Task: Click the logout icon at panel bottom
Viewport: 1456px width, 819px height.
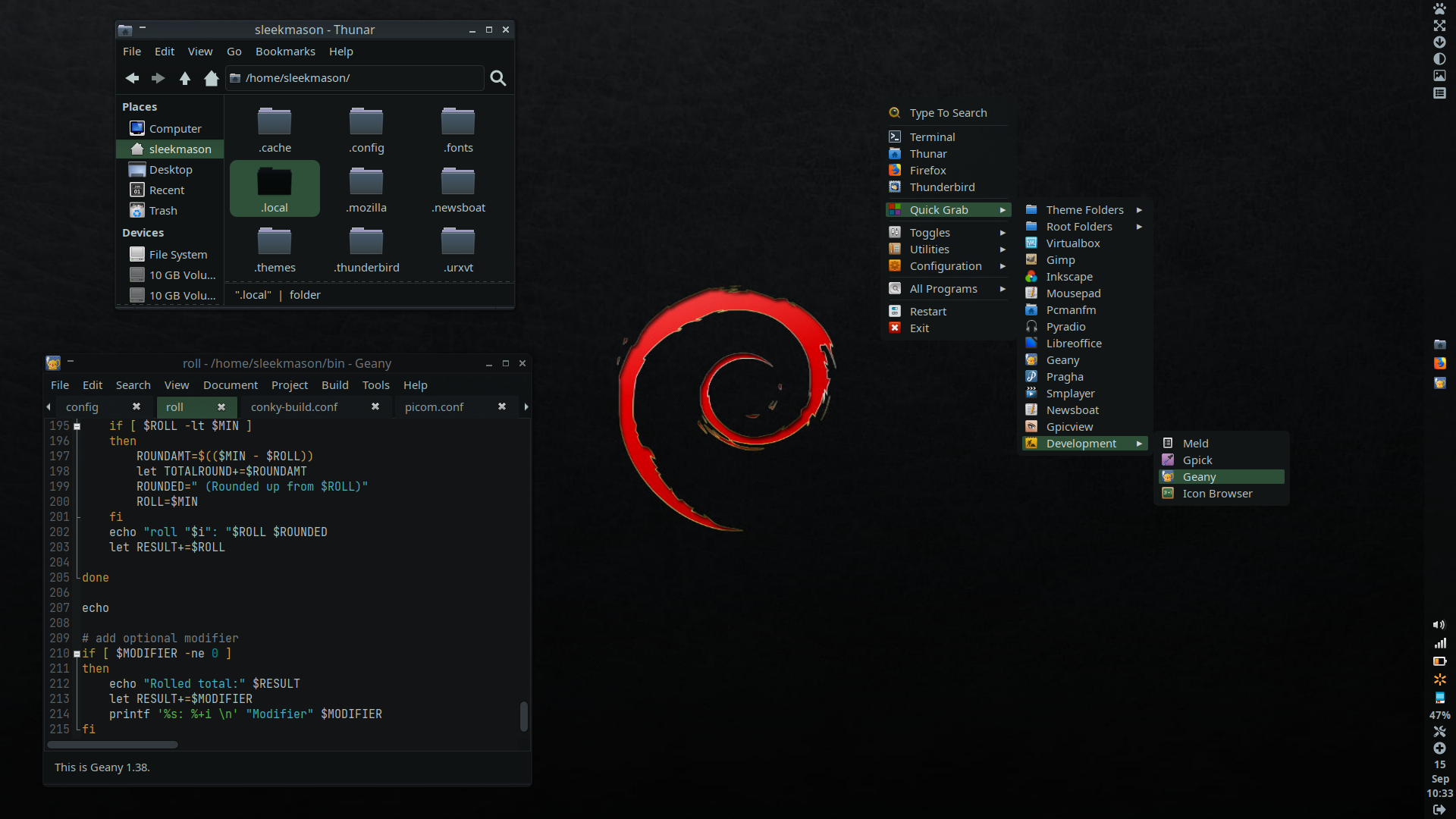Action: [1439, 810]
